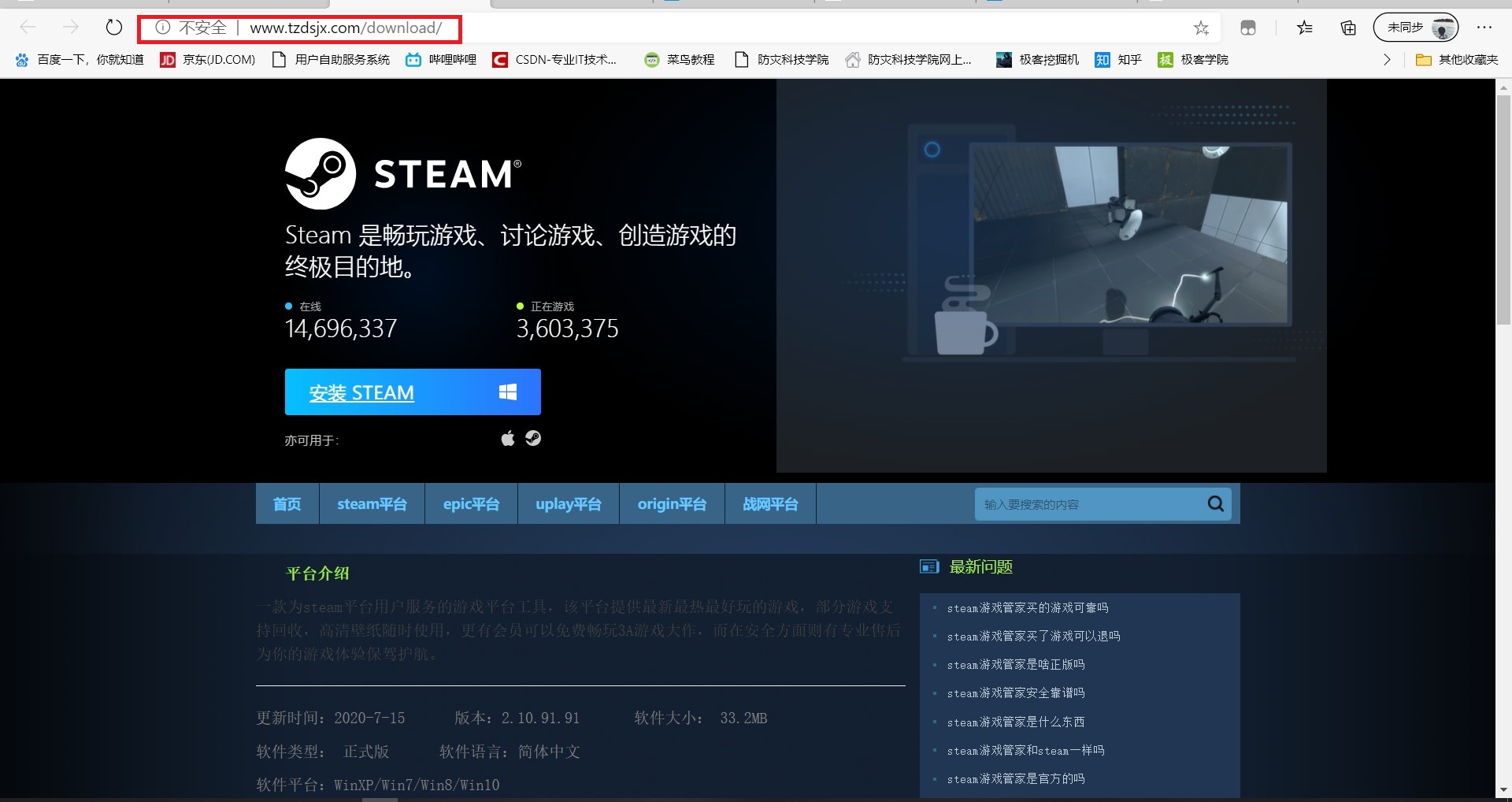Screen dimensions: 1512x802
Task: Open browser settings ellipsis menu
Action: (1484, 28)
